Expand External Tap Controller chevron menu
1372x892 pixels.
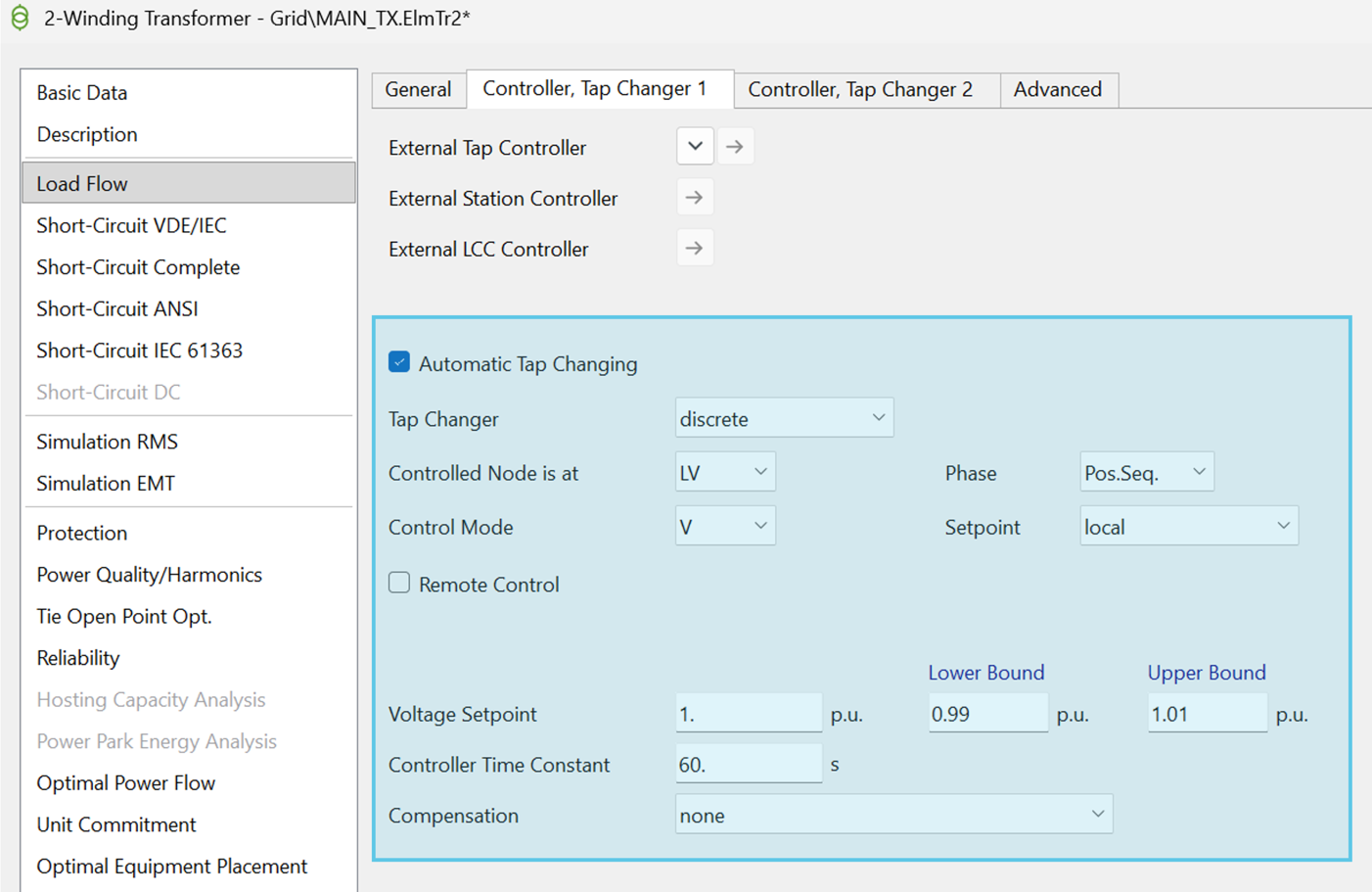pos(695,147)
